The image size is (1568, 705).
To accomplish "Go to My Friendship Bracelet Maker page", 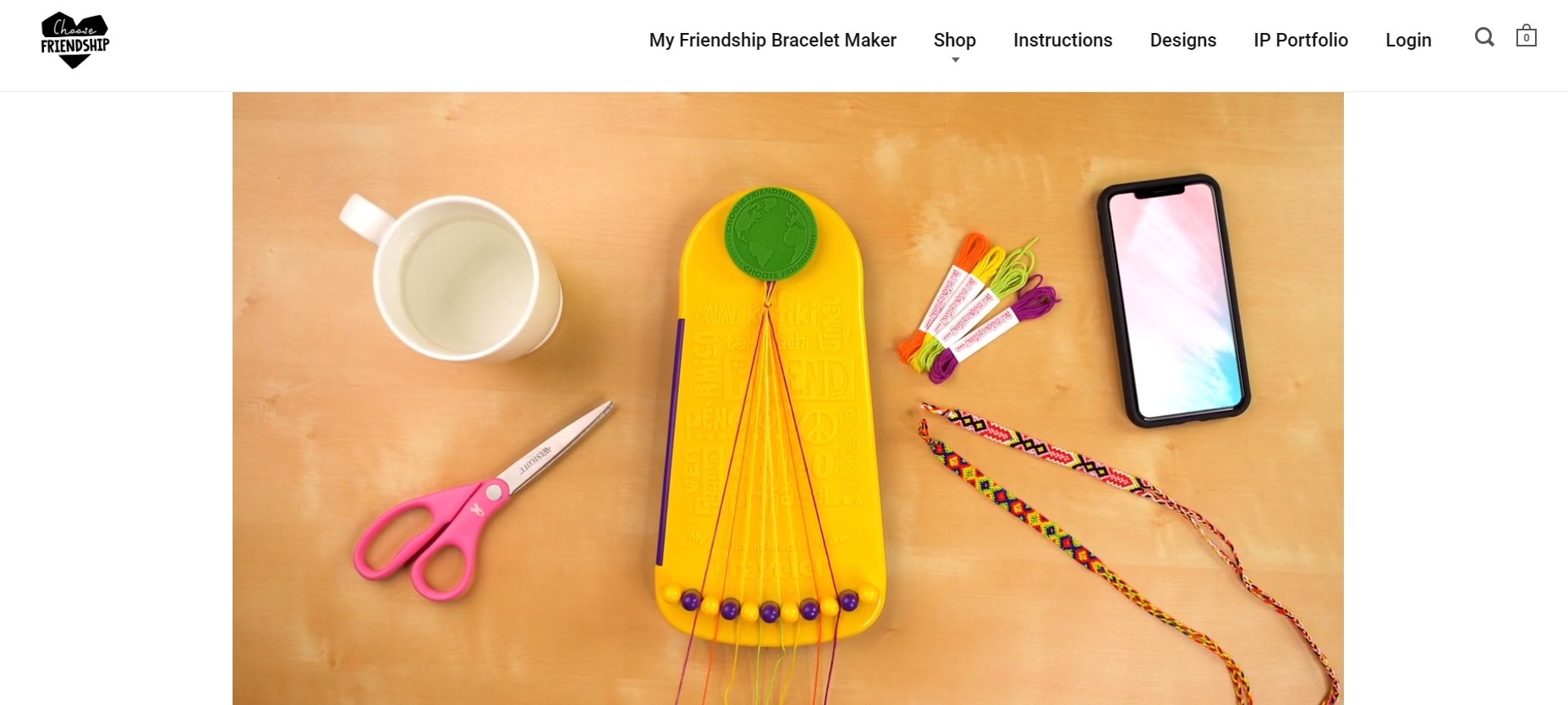I will pos(772,40).
